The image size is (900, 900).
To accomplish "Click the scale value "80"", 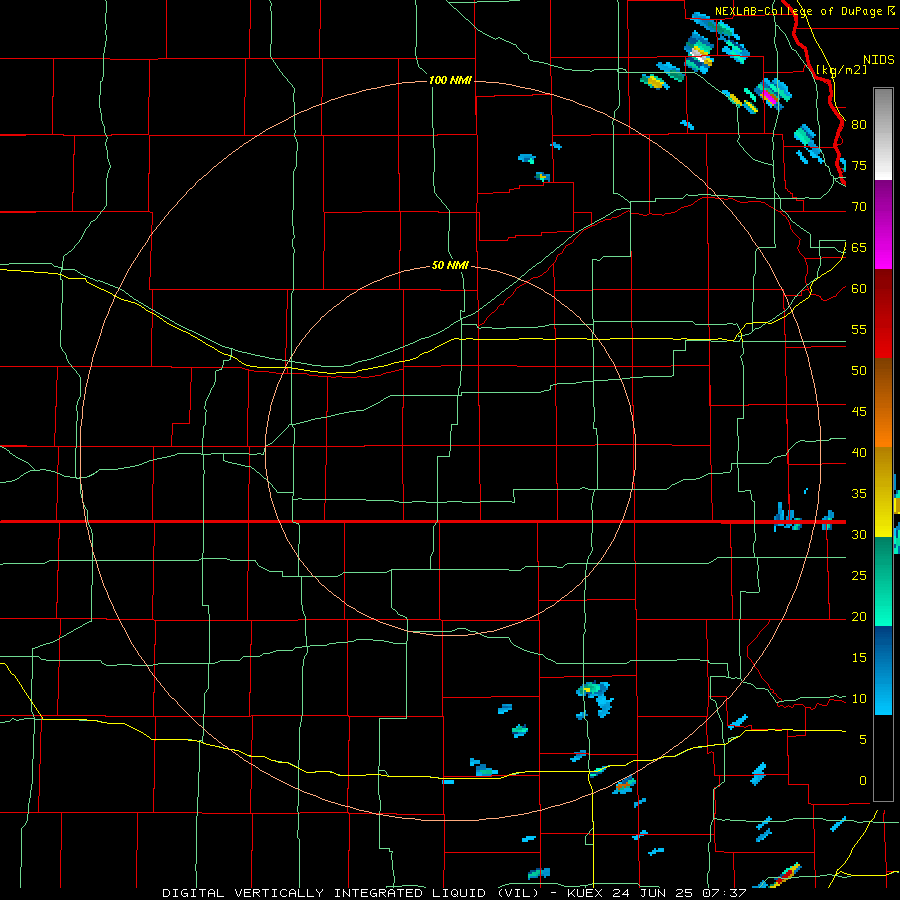I will [x=859, y=125].
